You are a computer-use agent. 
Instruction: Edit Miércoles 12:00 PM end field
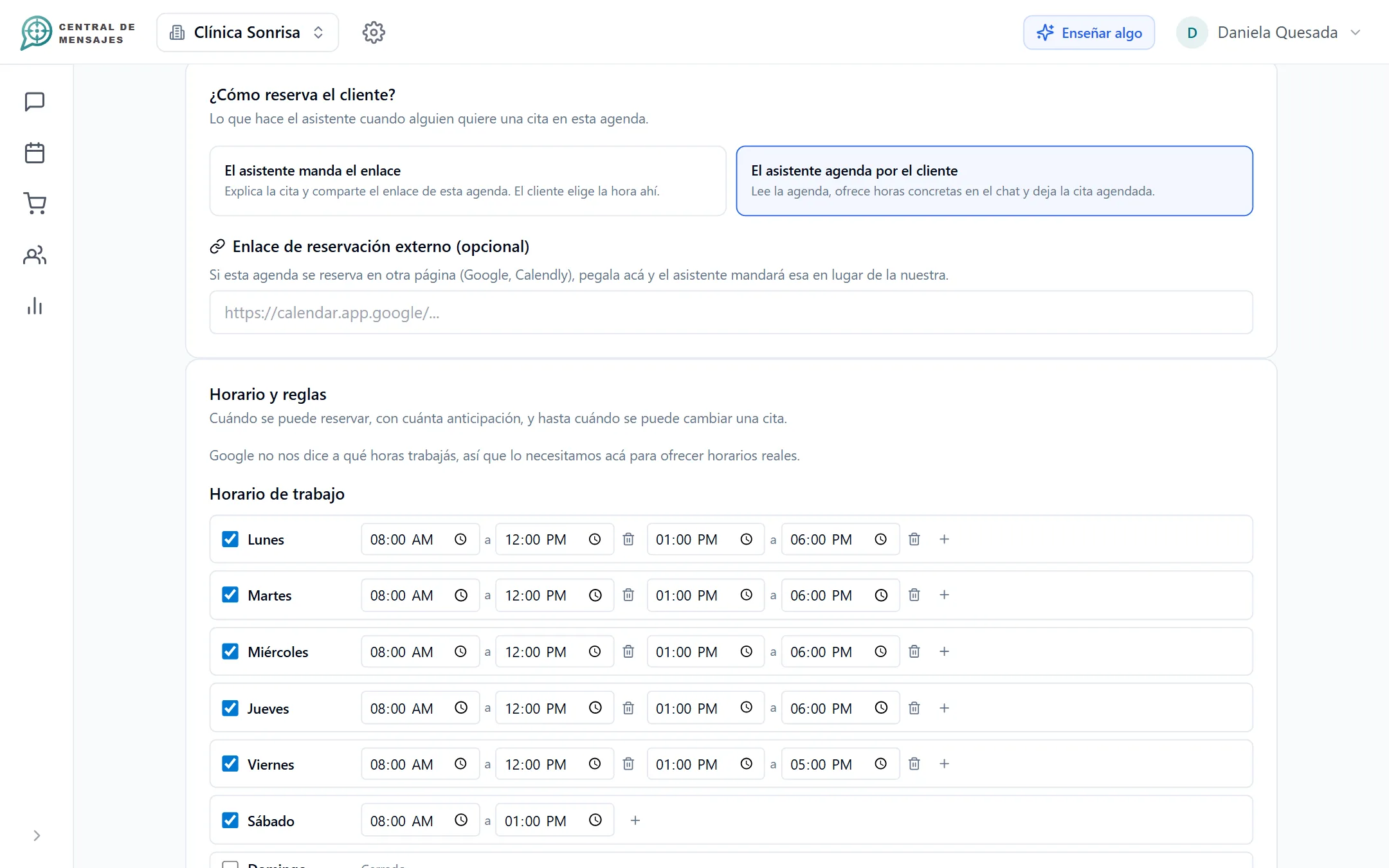pos(554,651)
